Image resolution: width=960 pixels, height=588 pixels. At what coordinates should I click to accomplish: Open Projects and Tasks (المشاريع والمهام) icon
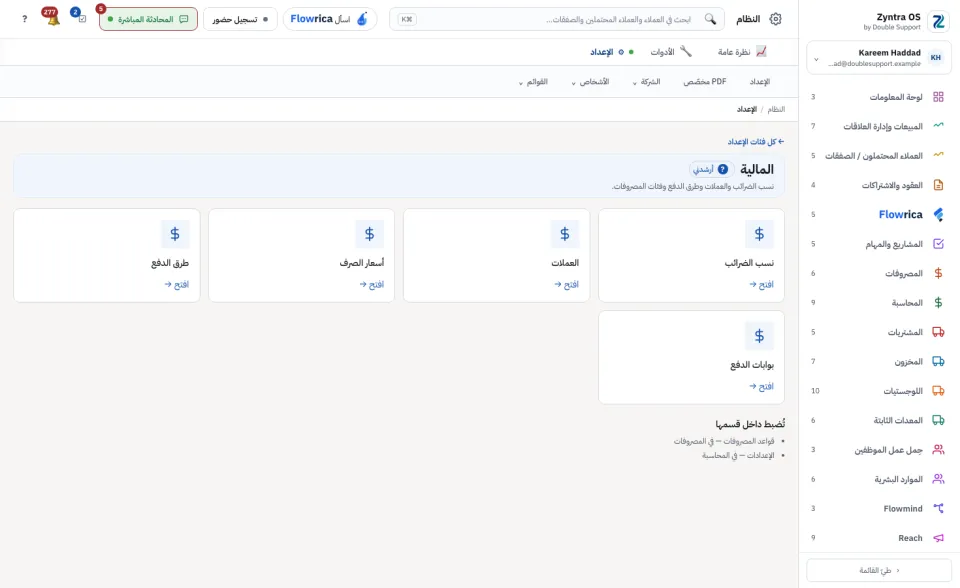938,244
